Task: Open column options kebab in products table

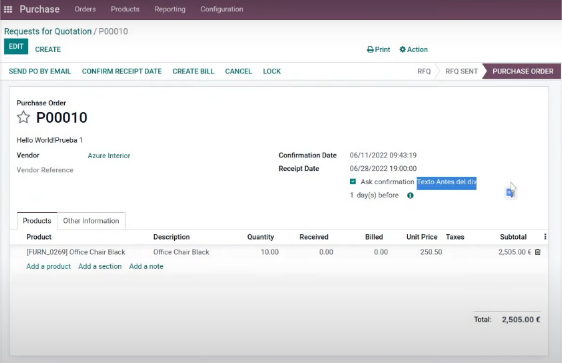Action: coord(545,237)
